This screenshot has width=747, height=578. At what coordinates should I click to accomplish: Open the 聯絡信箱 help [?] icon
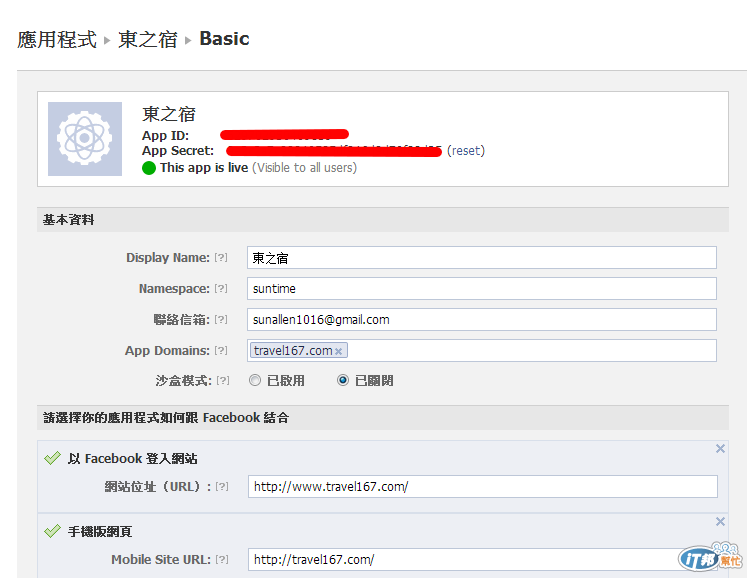[221, 320]
